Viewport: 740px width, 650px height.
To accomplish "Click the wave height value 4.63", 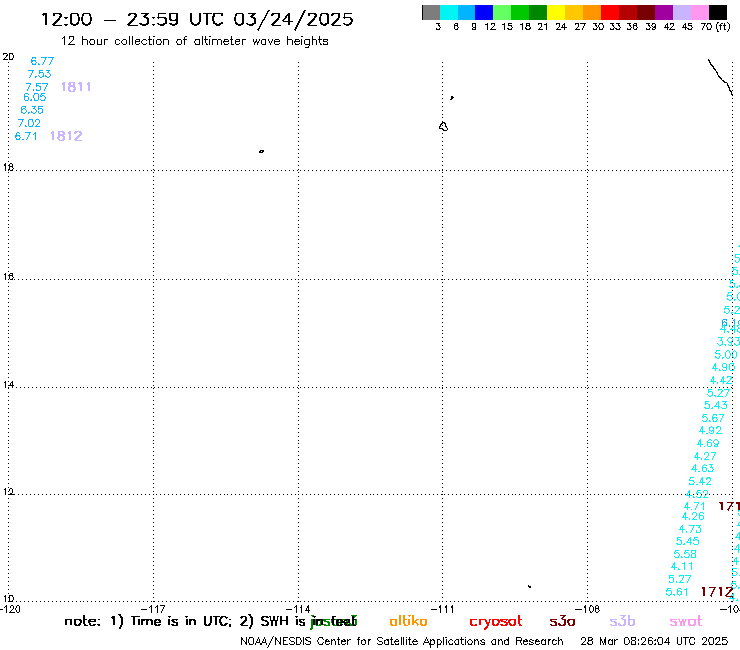I will coord(702,468).
